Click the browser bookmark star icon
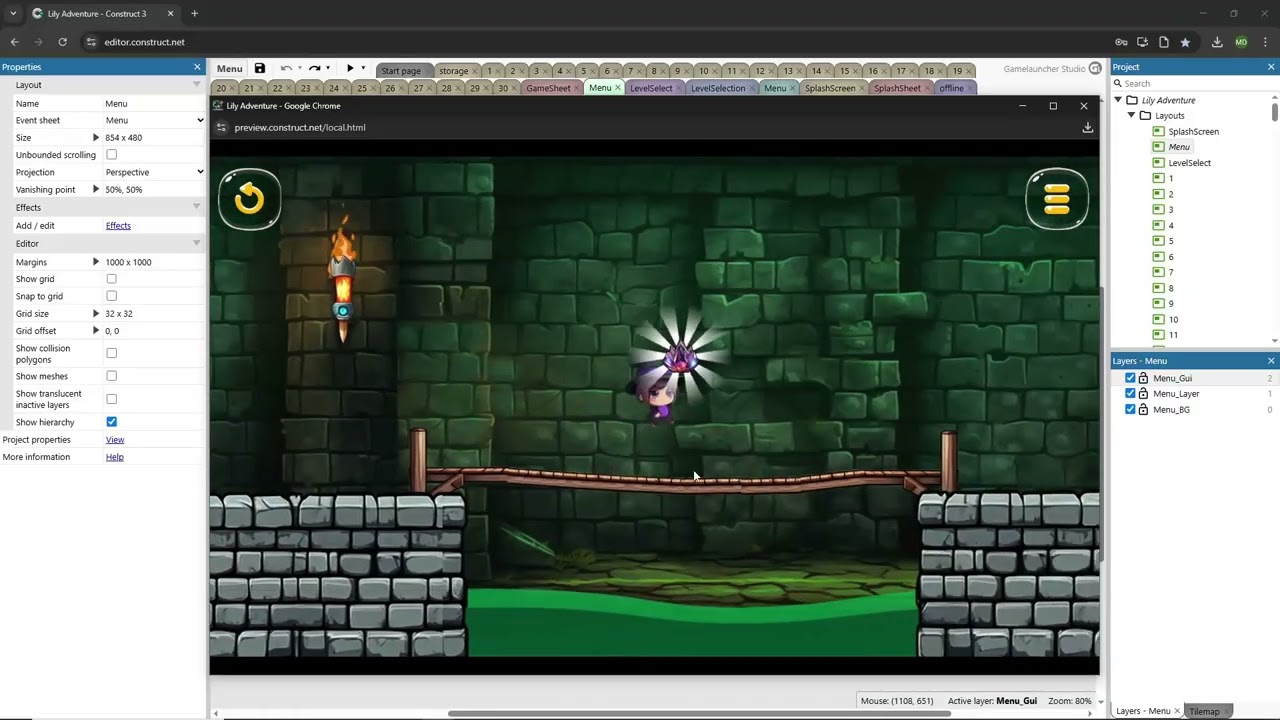Viewport: 1280px width, 720px height. tap(1185, 42)
